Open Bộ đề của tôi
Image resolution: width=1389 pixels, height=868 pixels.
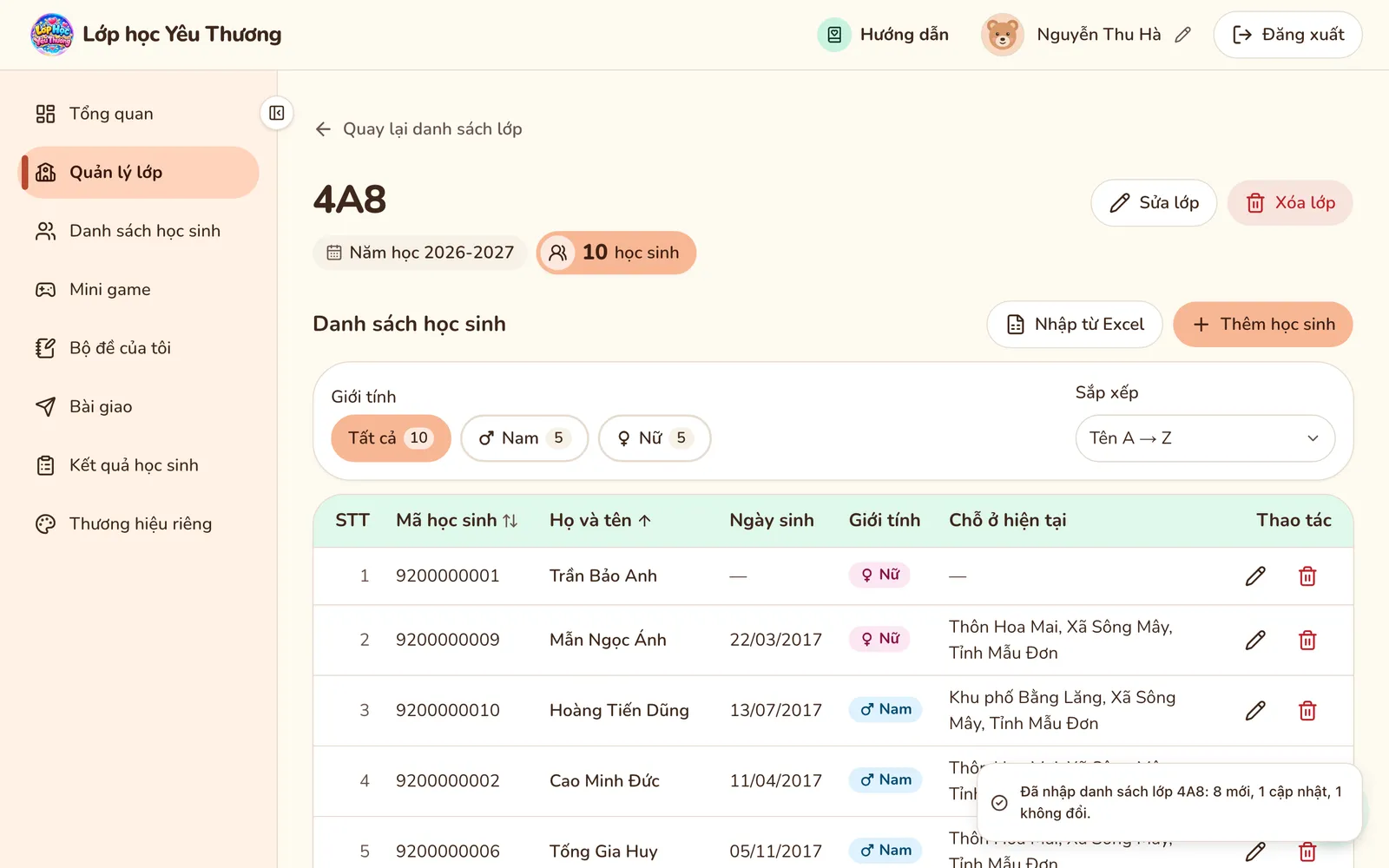click(139, 348)
